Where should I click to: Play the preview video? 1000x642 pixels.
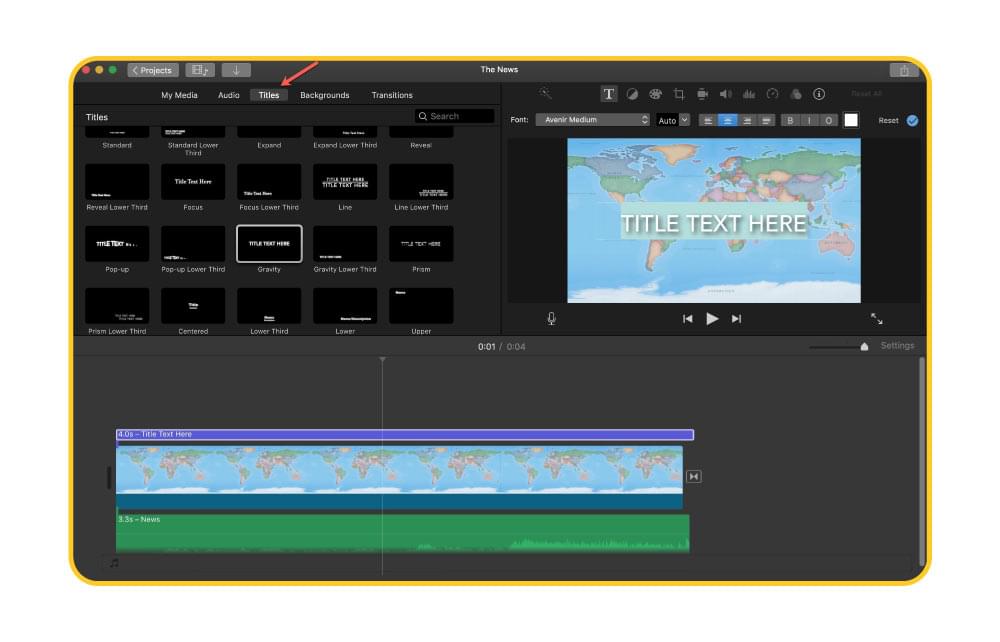712,318
